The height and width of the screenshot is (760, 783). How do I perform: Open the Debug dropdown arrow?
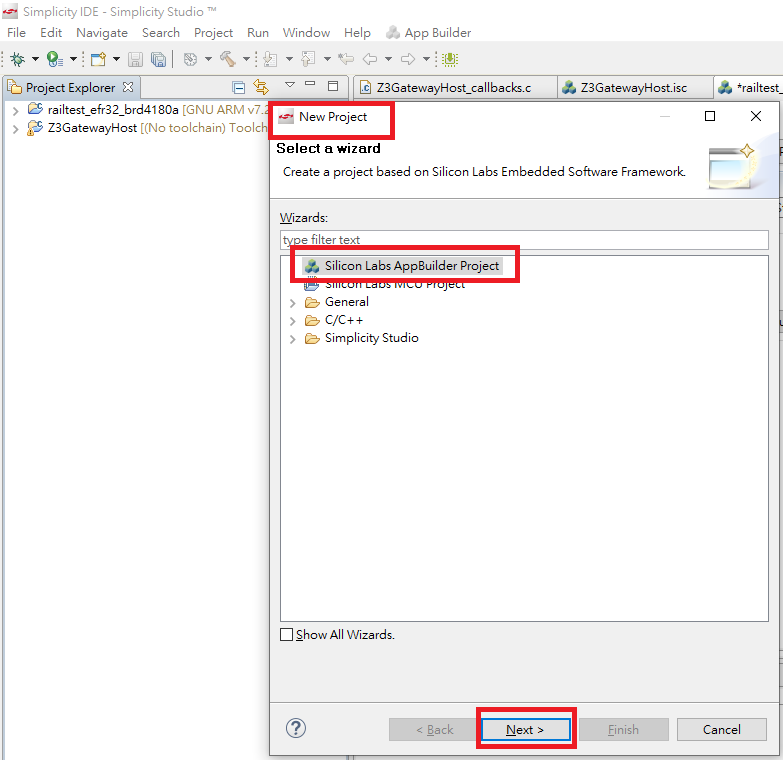click(35, 59)
